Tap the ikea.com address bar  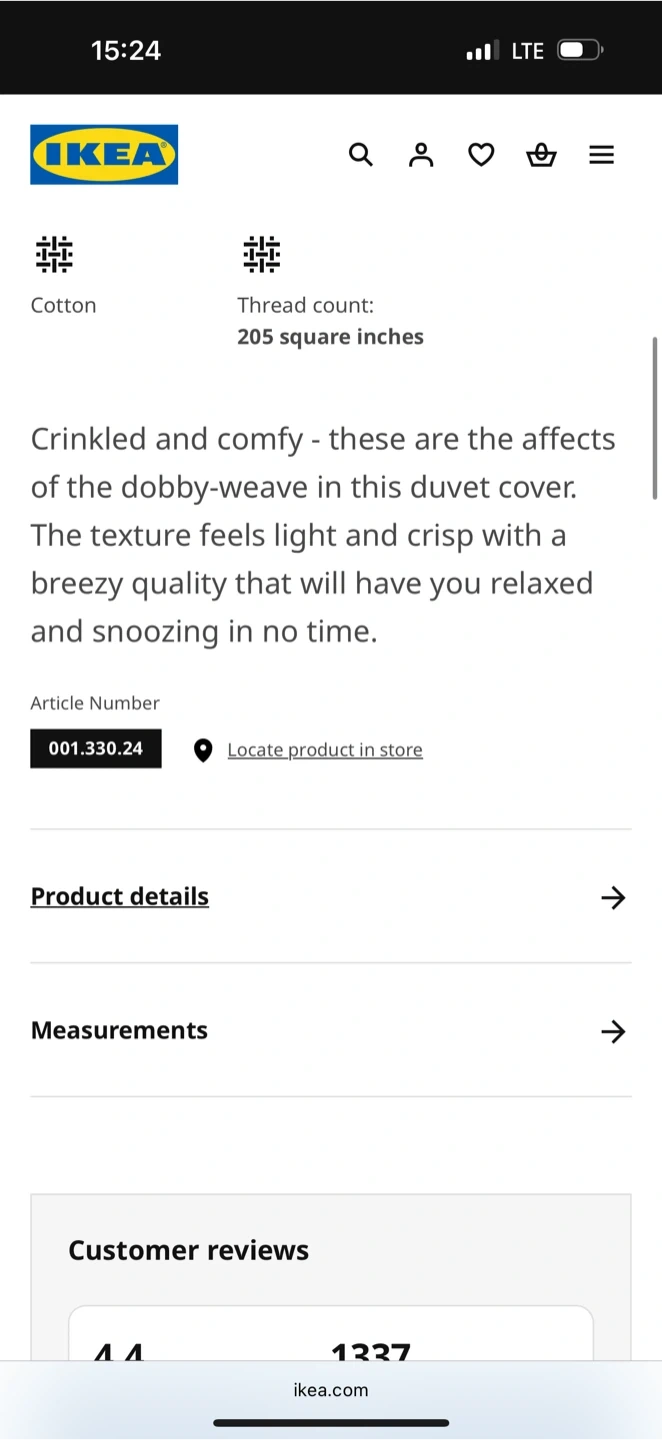pos(331,1390)
